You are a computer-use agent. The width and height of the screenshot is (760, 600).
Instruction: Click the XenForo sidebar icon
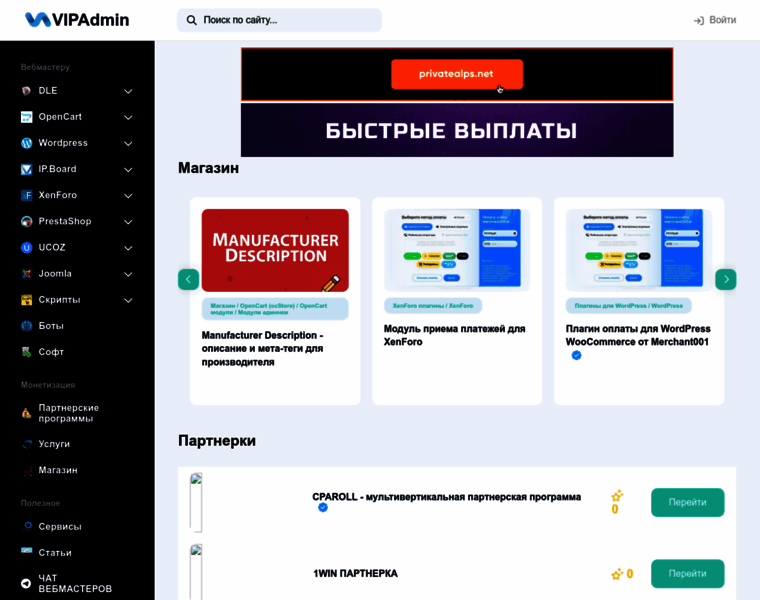27,195
